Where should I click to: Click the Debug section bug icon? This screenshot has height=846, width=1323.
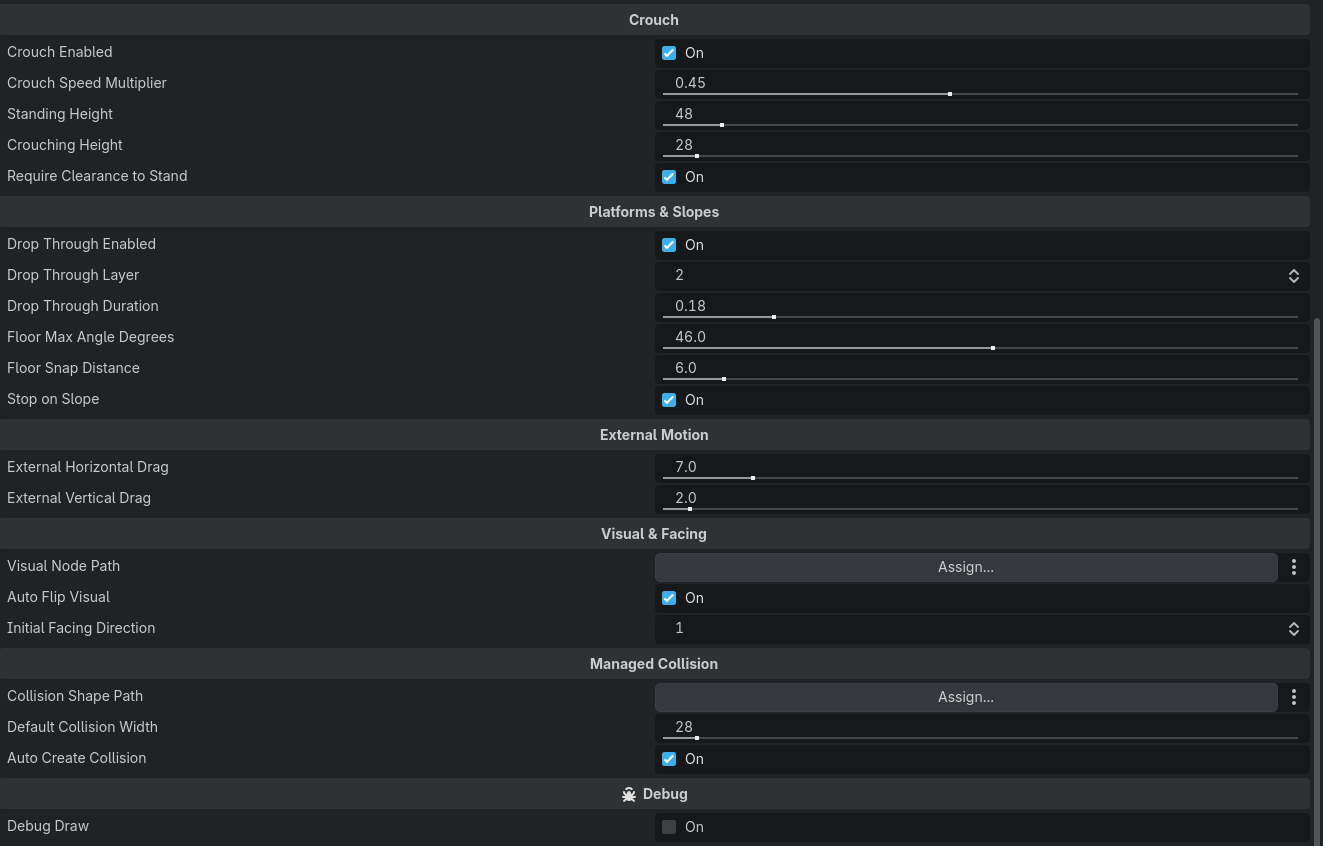(x=629, y=794)
